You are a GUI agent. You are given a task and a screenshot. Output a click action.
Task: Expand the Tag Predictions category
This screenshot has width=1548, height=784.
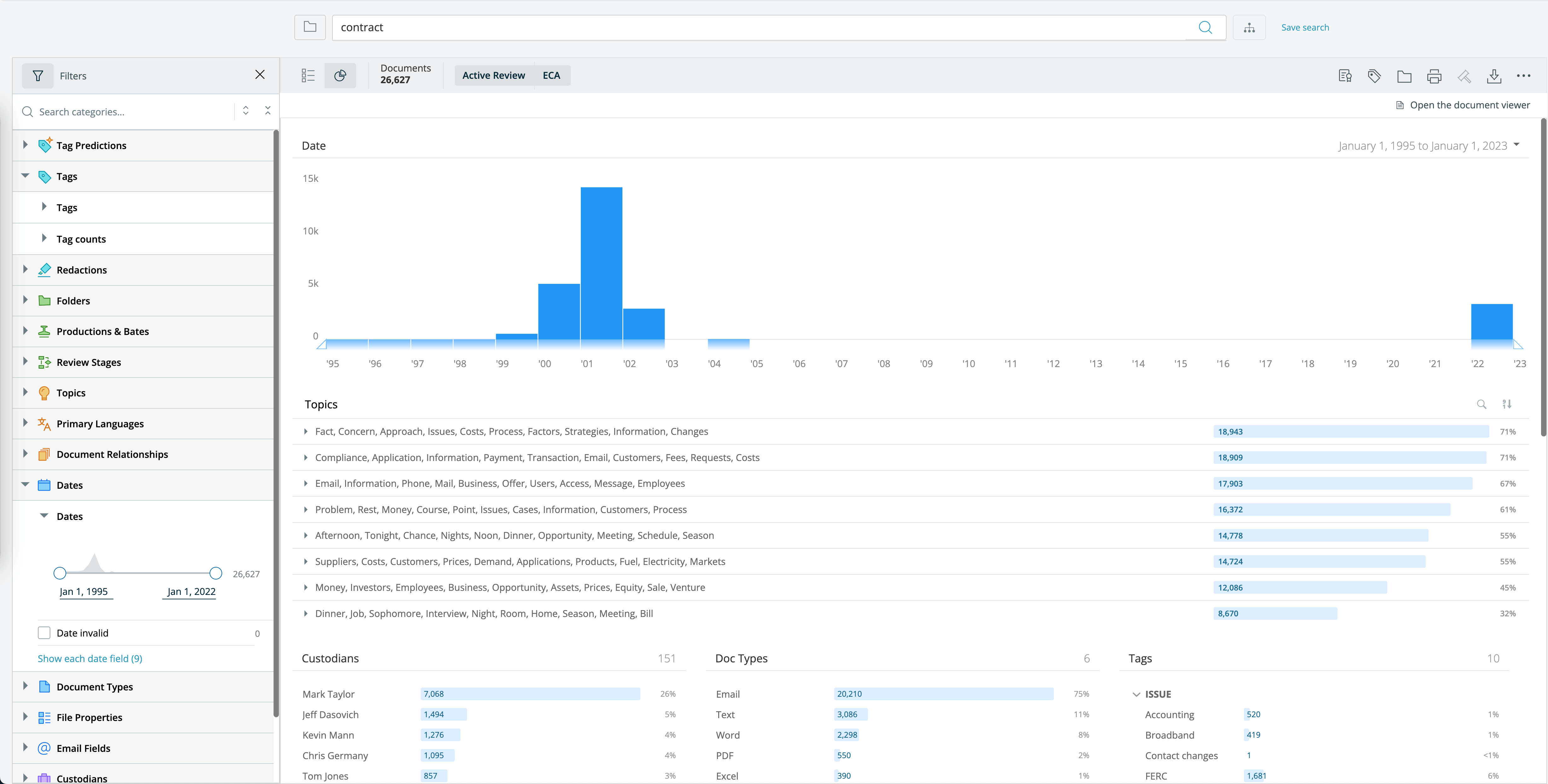[25, 145]
